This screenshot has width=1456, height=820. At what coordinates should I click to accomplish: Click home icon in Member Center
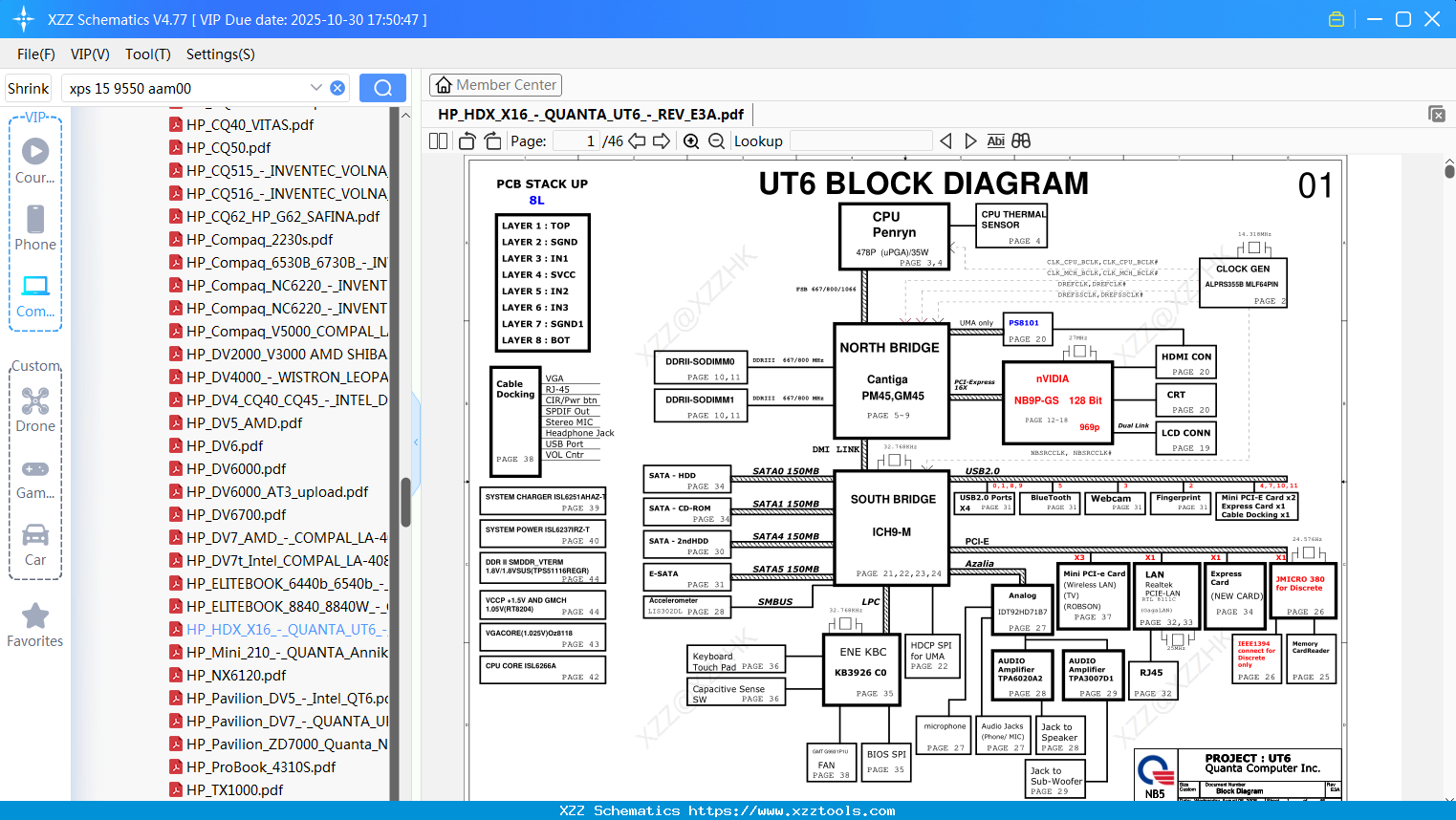(444, 85)
